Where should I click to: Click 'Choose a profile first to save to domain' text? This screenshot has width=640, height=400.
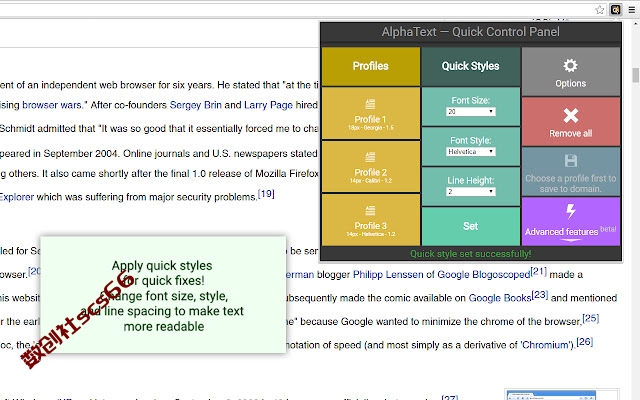[x=571, y=184]
